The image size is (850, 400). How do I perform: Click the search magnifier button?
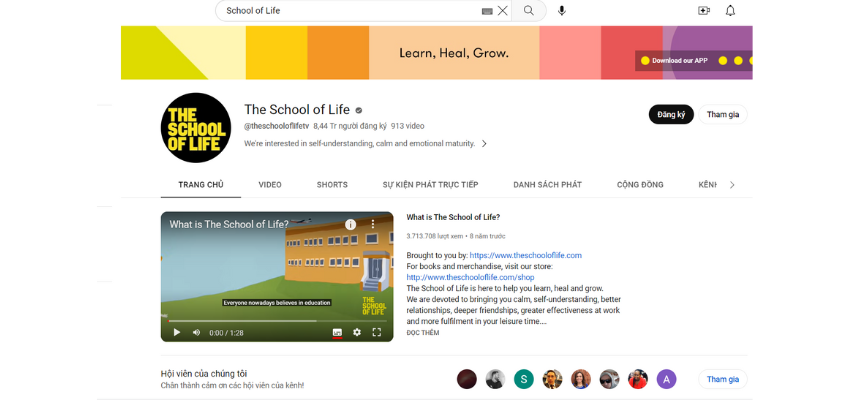[529, 10]
